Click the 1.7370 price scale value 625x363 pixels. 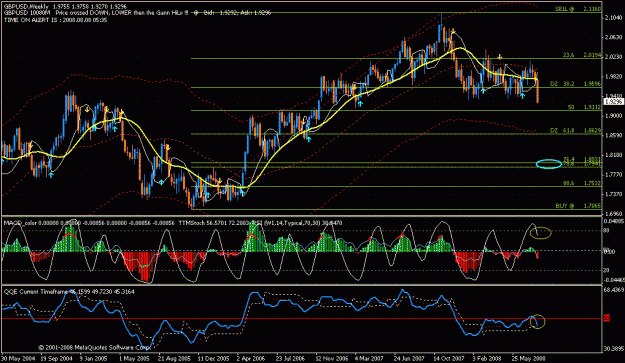click(613, 194)
